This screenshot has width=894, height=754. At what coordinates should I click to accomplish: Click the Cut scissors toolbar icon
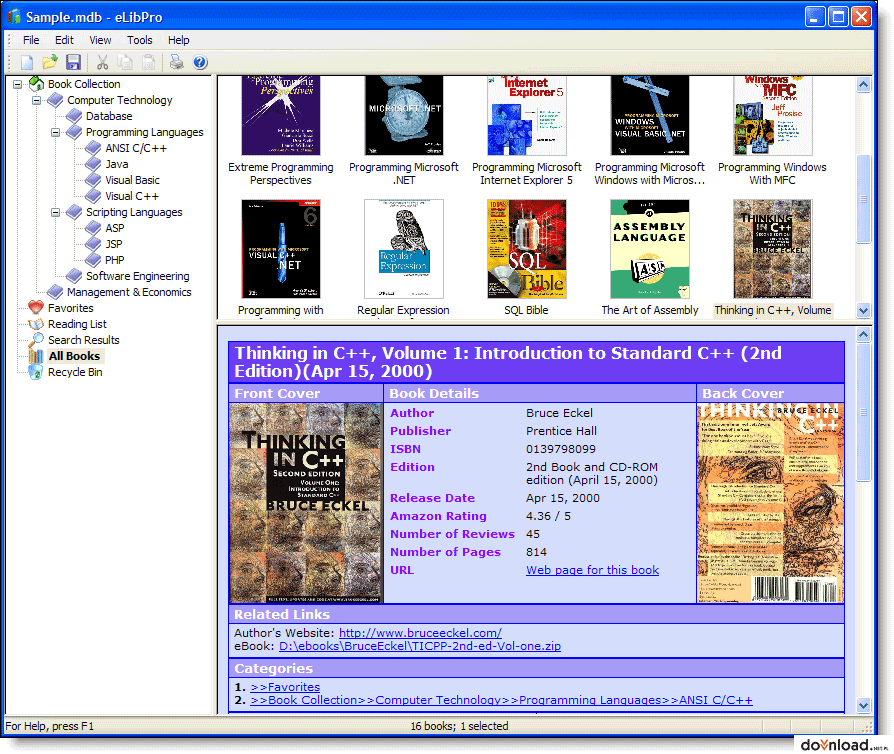103,62
